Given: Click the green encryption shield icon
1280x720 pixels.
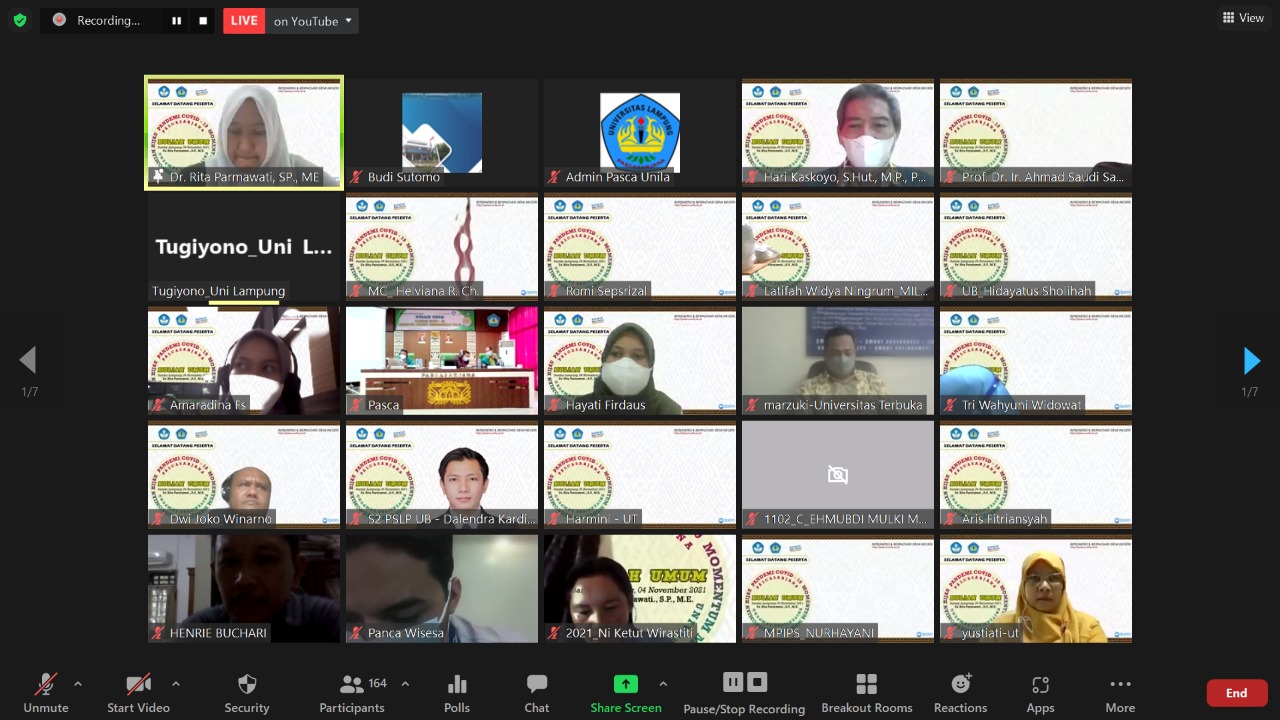Looking at the screenshot, I should (x=20, y=20).
